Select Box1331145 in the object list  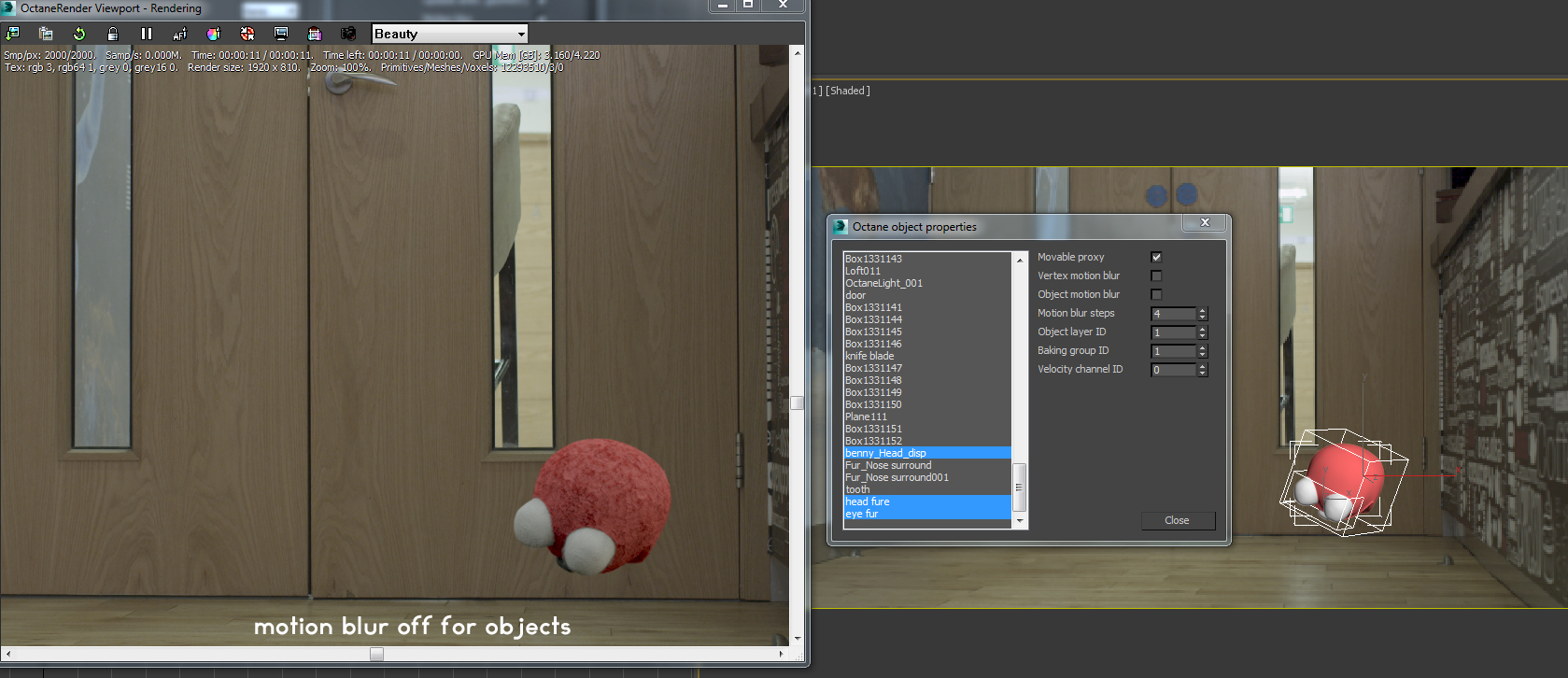pyautogui.click(x=927, y=332)
